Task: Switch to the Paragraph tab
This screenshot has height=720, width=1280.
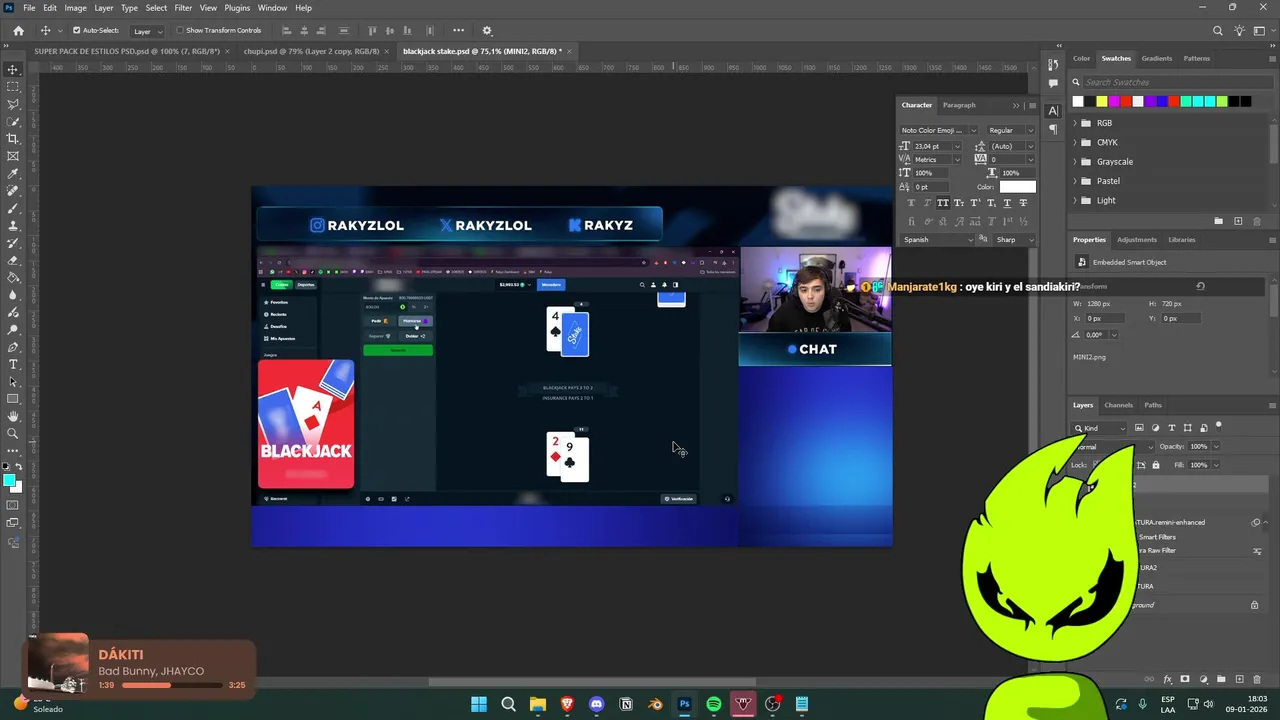Action: (x=959, y=105)
